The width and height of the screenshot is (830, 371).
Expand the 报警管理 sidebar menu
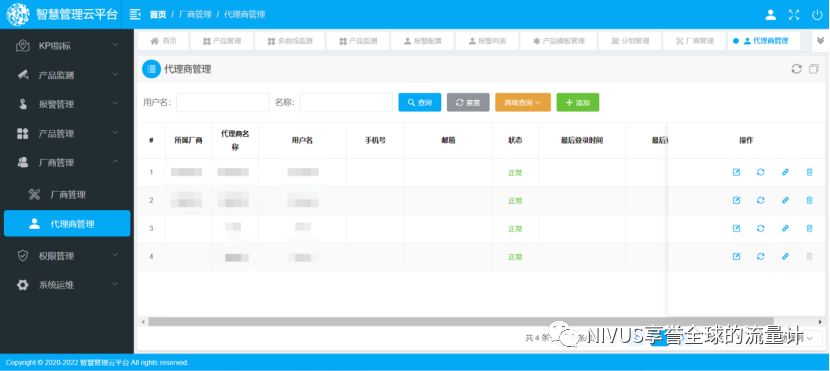click(x=68, y=104)
